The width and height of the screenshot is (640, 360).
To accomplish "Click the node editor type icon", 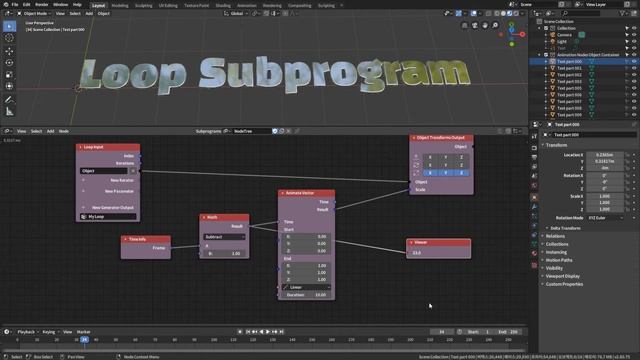I will [x=7, y=131].
